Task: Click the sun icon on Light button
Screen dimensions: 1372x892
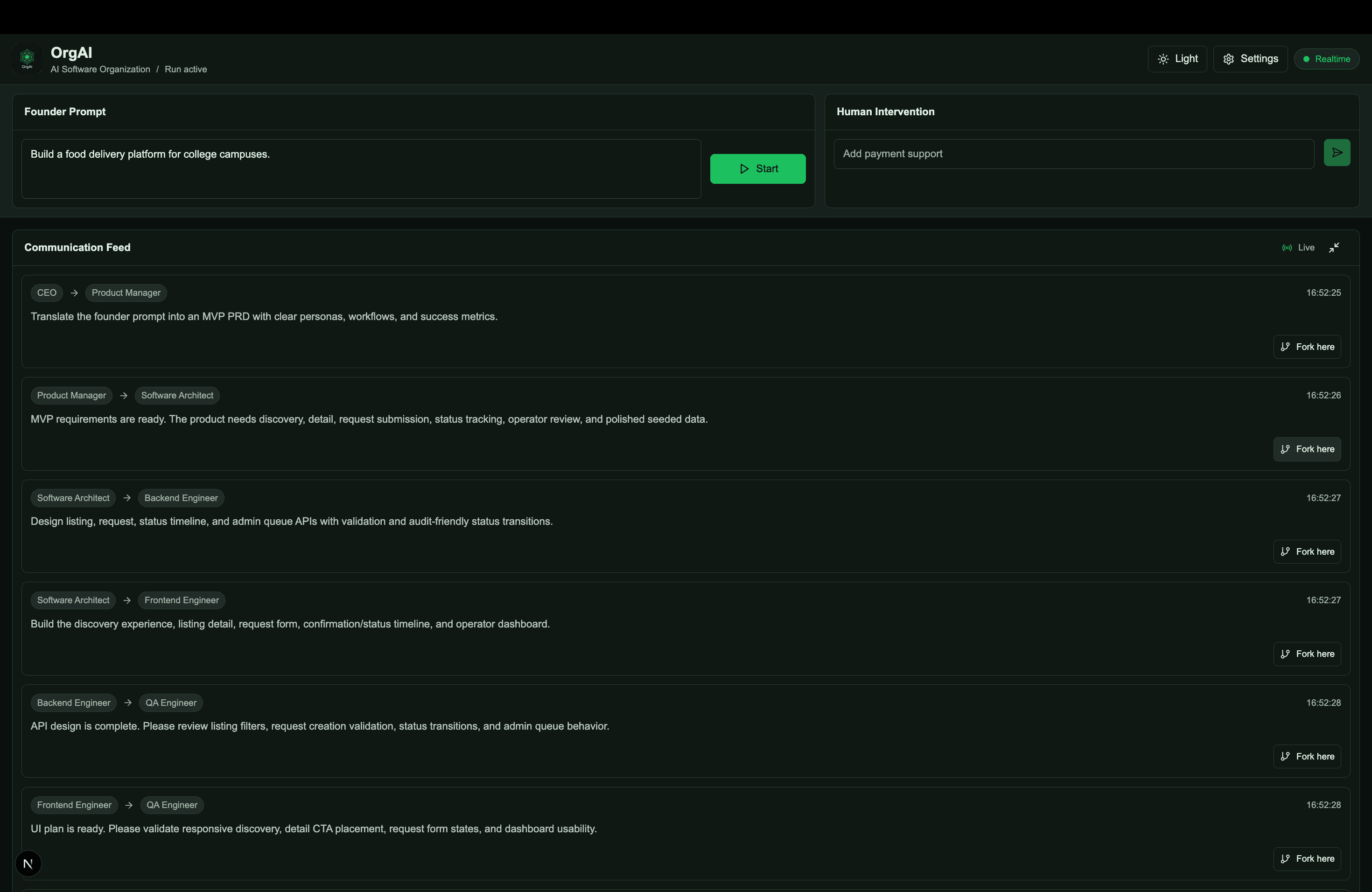Action: pyautogui.click(x=1163, y=59)
